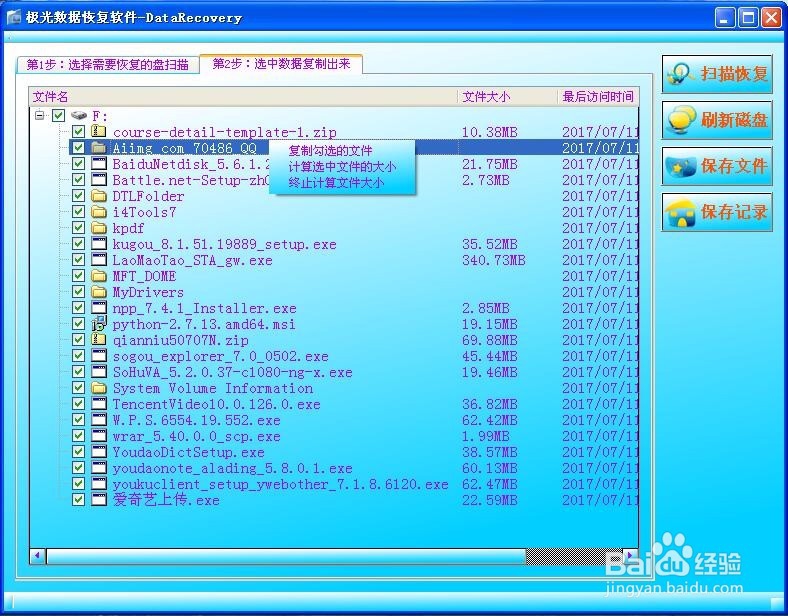
Task: Toggle checkbox for wrar_5.40.0.0_scp.exe
Action: point(78,436)
